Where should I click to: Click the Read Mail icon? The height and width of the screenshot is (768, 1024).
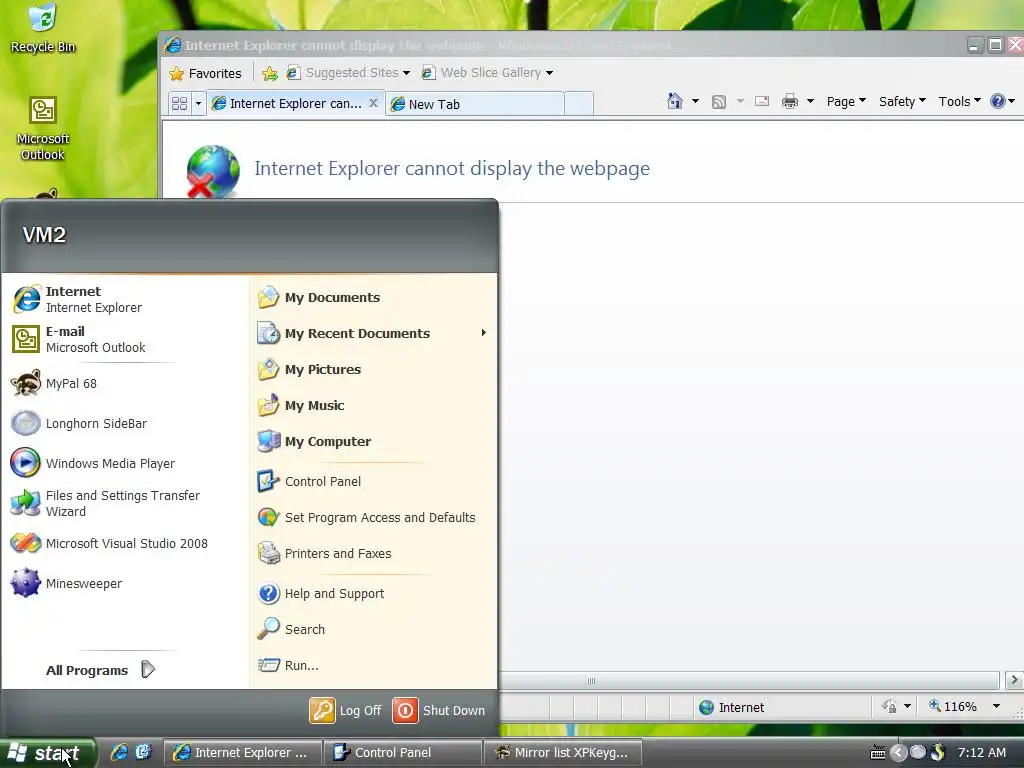point(761,101)
